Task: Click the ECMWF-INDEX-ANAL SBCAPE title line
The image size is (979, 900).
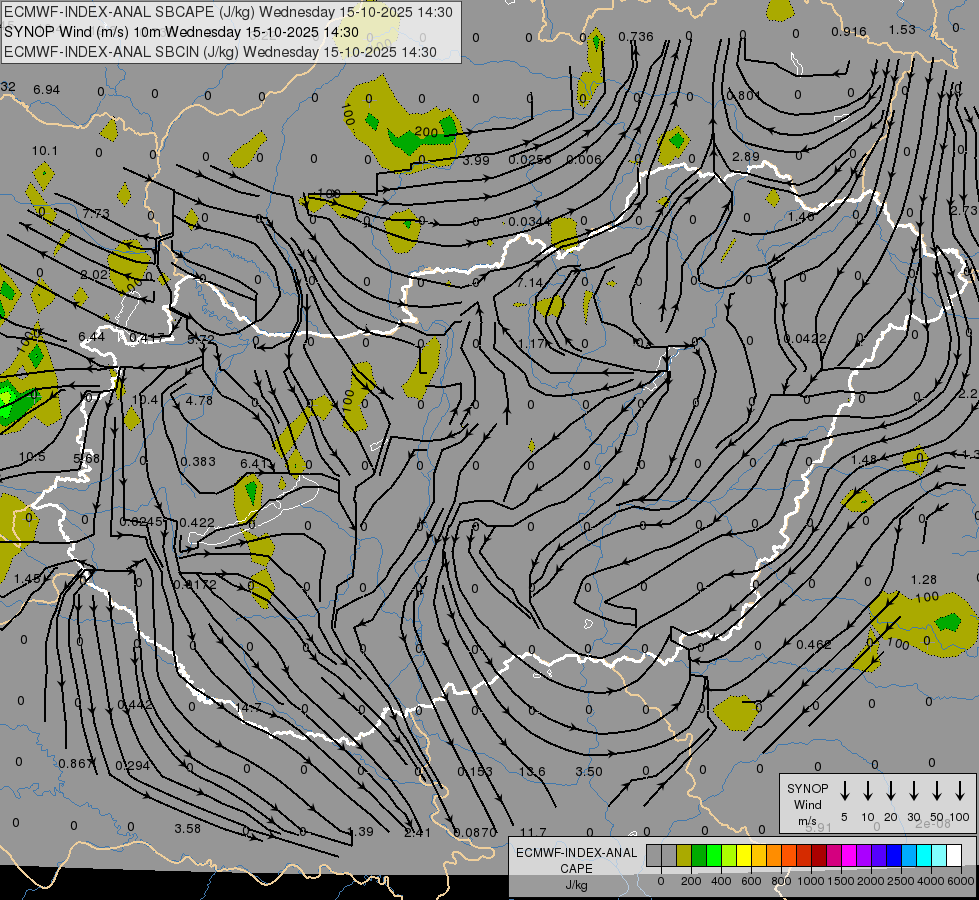Action: [228, 13]
